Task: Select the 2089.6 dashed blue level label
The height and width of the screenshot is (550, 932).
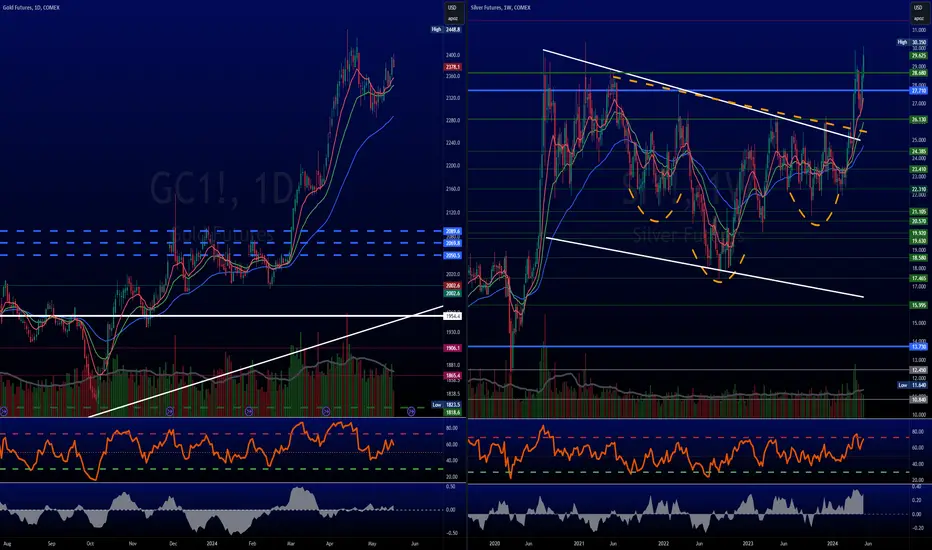Action: pos(452,231)
